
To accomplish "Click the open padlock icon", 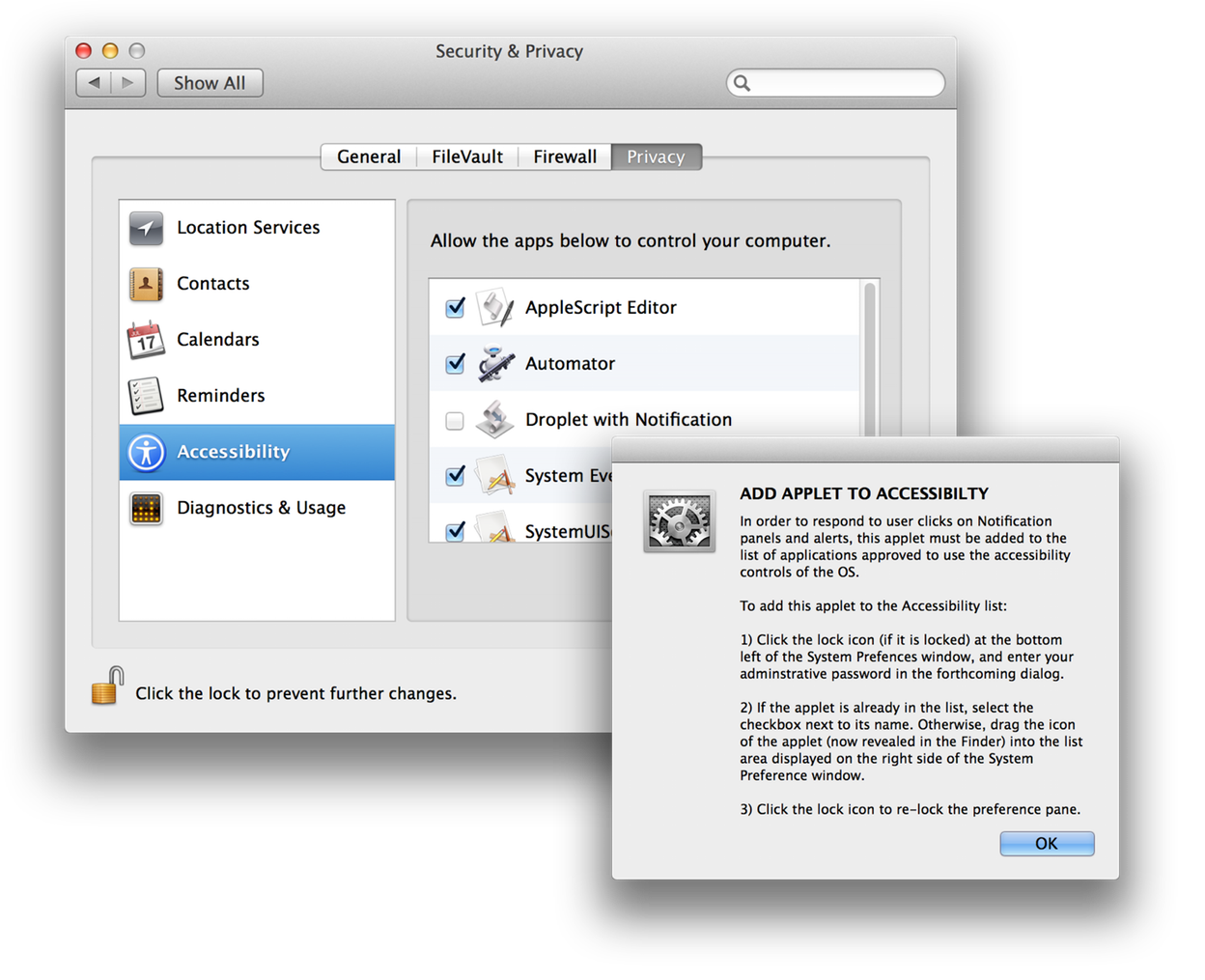I will (x=107, y=686).
